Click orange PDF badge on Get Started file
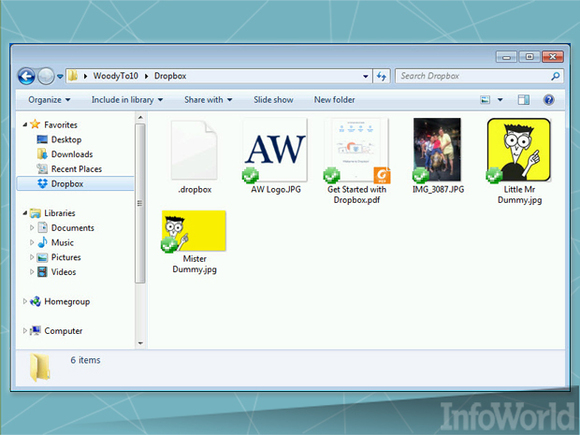 pos(382,175)
